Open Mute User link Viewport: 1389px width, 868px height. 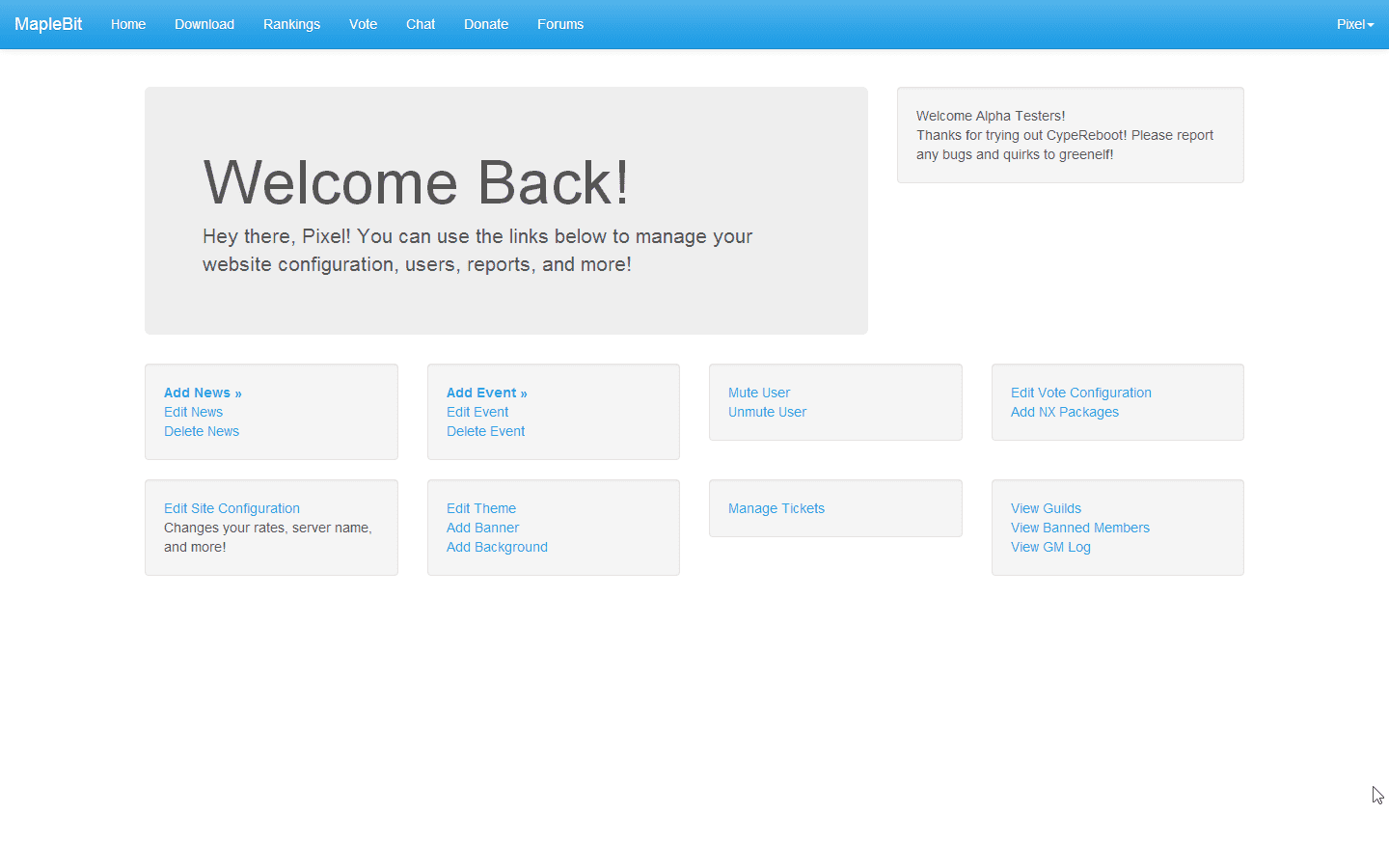(x=759, y=393)
